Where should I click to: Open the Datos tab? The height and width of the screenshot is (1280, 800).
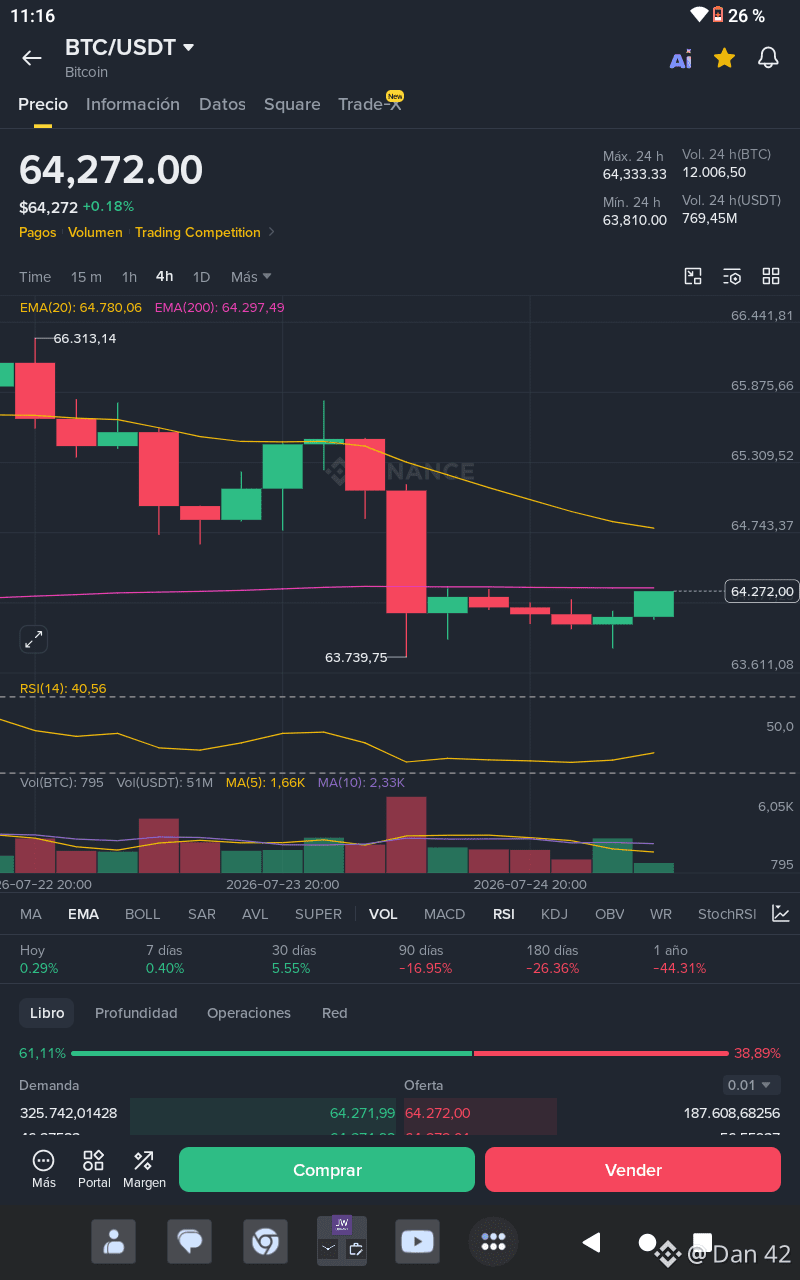point(222,104)
